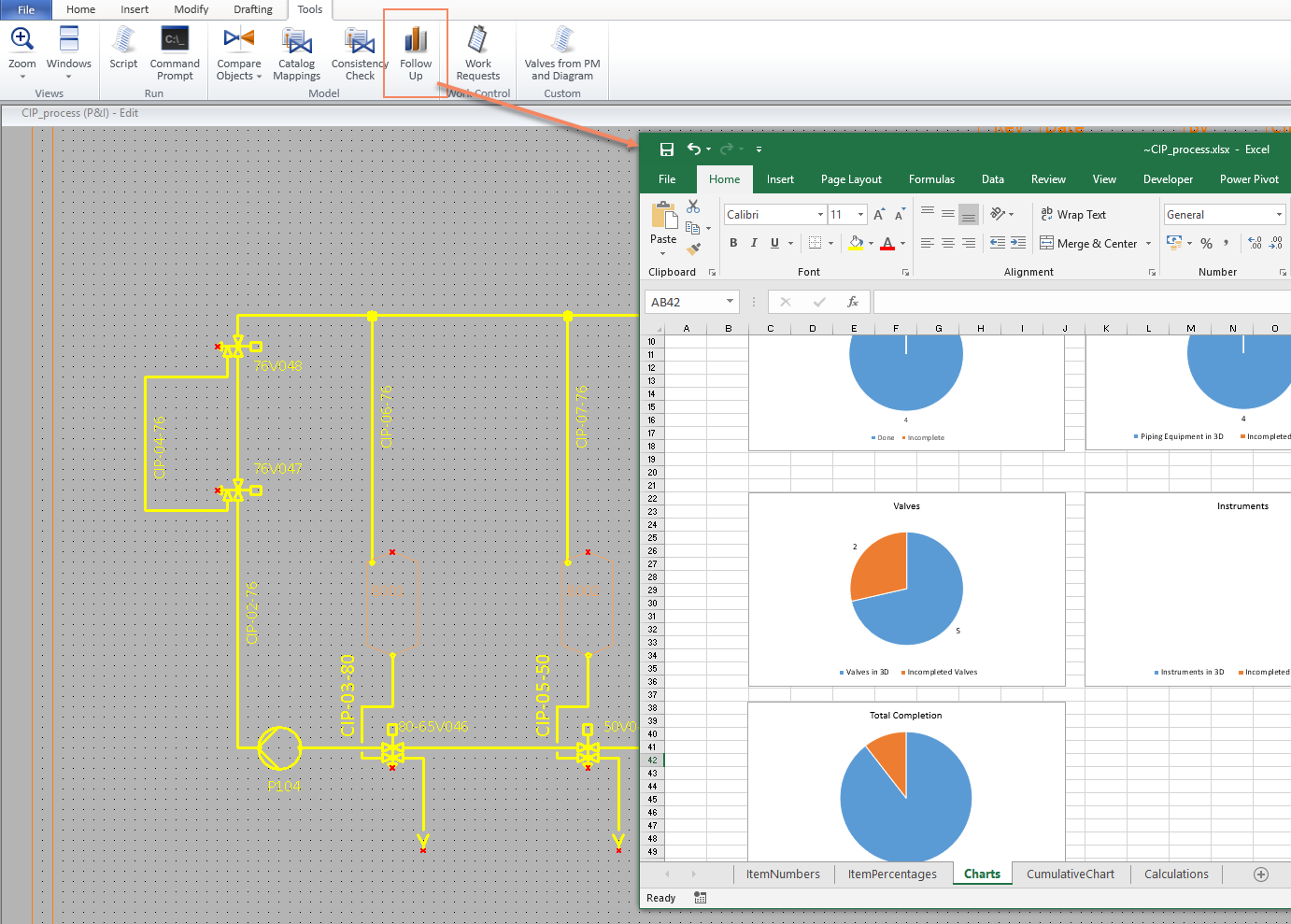The image size is (1291, 924).
Task: Open the Formulas ribbon tab
Action: coord(931,179)
